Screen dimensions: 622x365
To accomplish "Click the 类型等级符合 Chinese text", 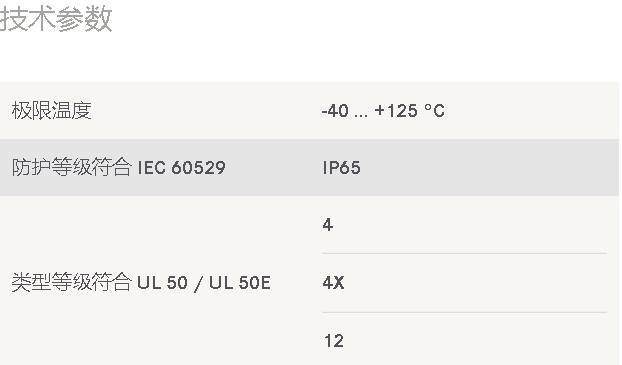I will click(71, 283).
